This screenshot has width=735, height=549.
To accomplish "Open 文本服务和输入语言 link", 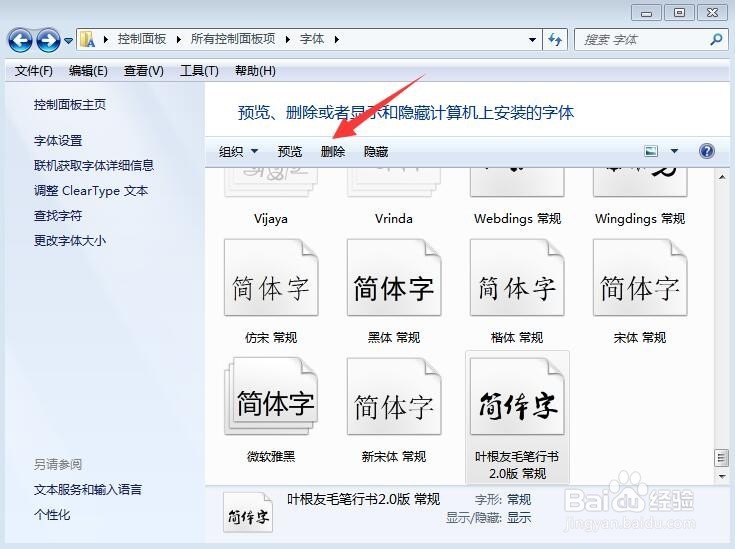I will pos(88,490).
